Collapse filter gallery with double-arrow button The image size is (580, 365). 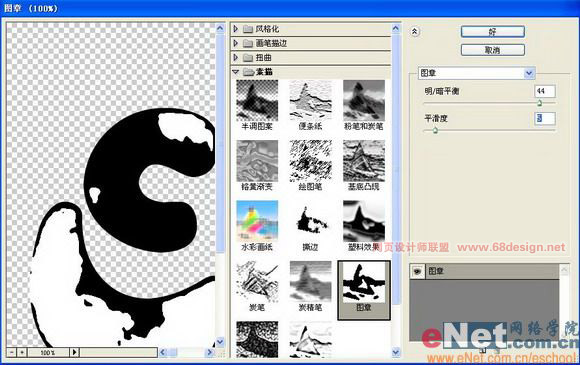pos(415,32)
